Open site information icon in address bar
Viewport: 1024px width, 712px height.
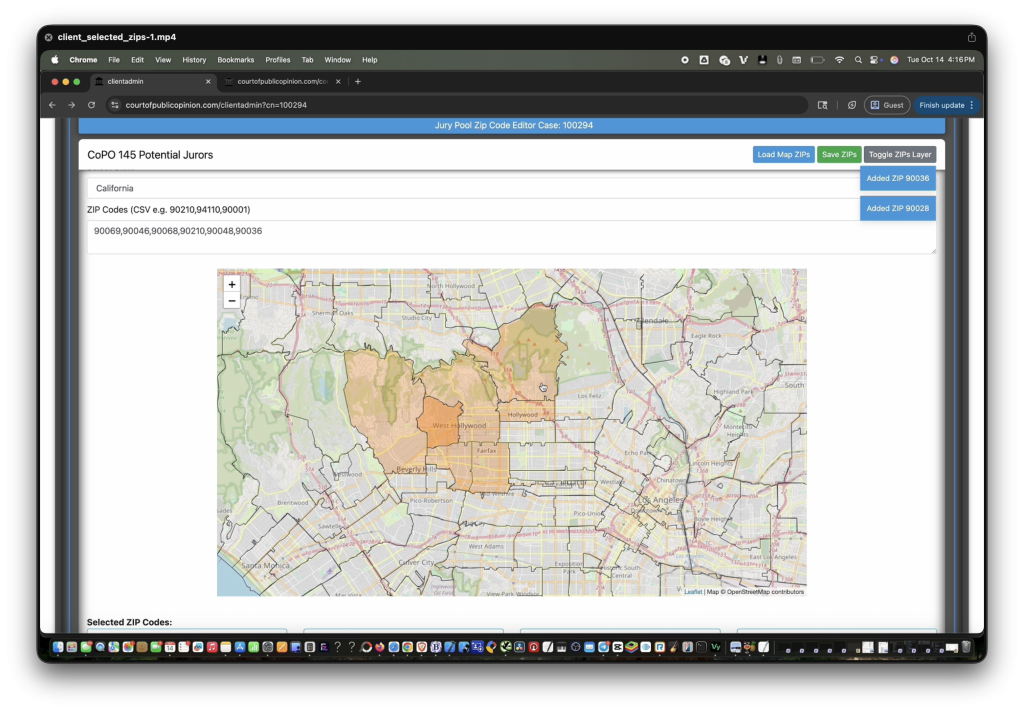115,105
